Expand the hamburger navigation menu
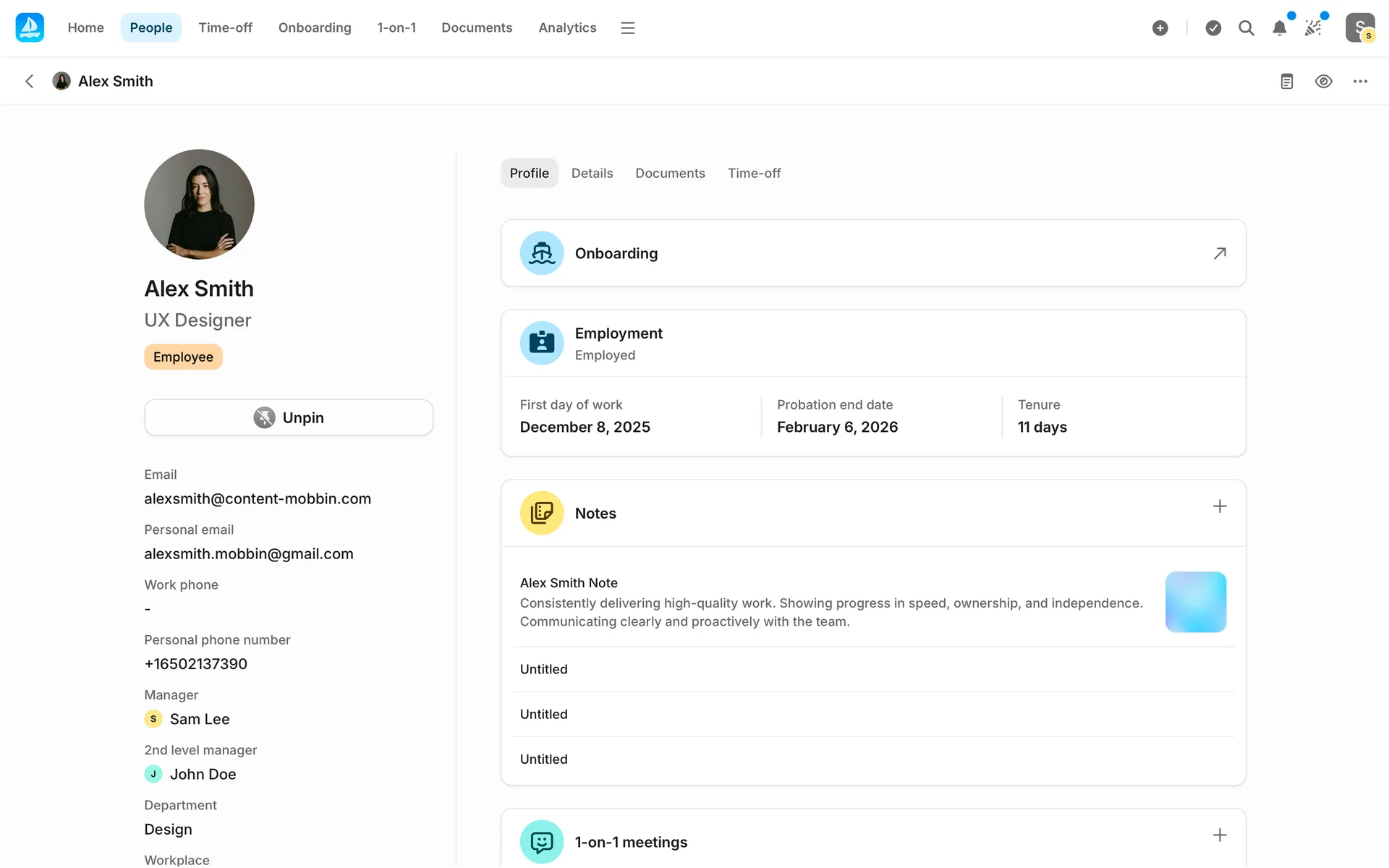 [627, 28]
